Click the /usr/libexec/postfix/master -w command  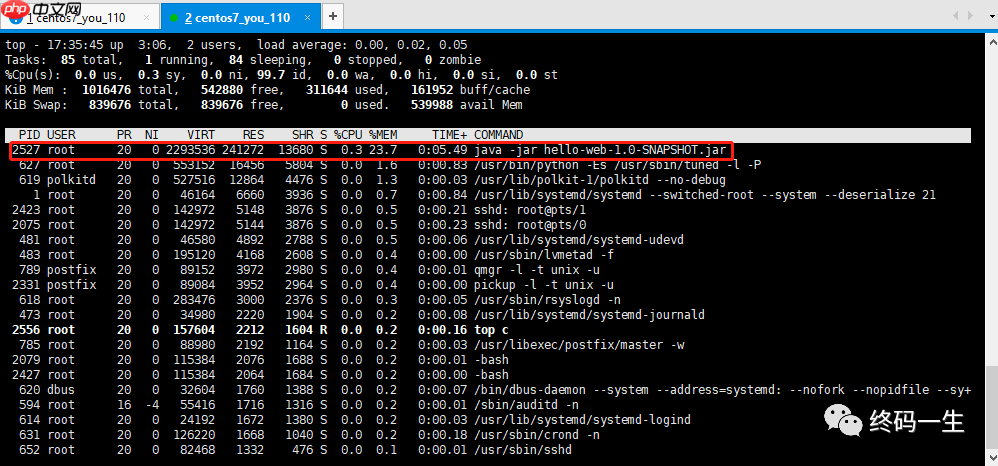(580, 344)
